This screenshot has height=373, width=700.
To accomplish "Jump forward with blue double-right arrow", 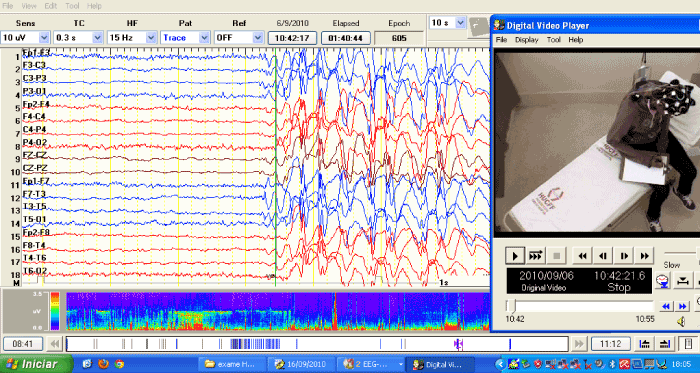I will 682,306.
